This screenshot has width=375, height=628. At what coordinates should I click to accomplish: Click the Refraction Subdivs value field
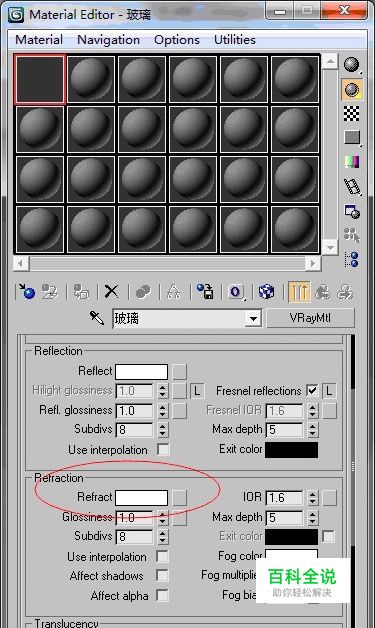click(134, 537)
